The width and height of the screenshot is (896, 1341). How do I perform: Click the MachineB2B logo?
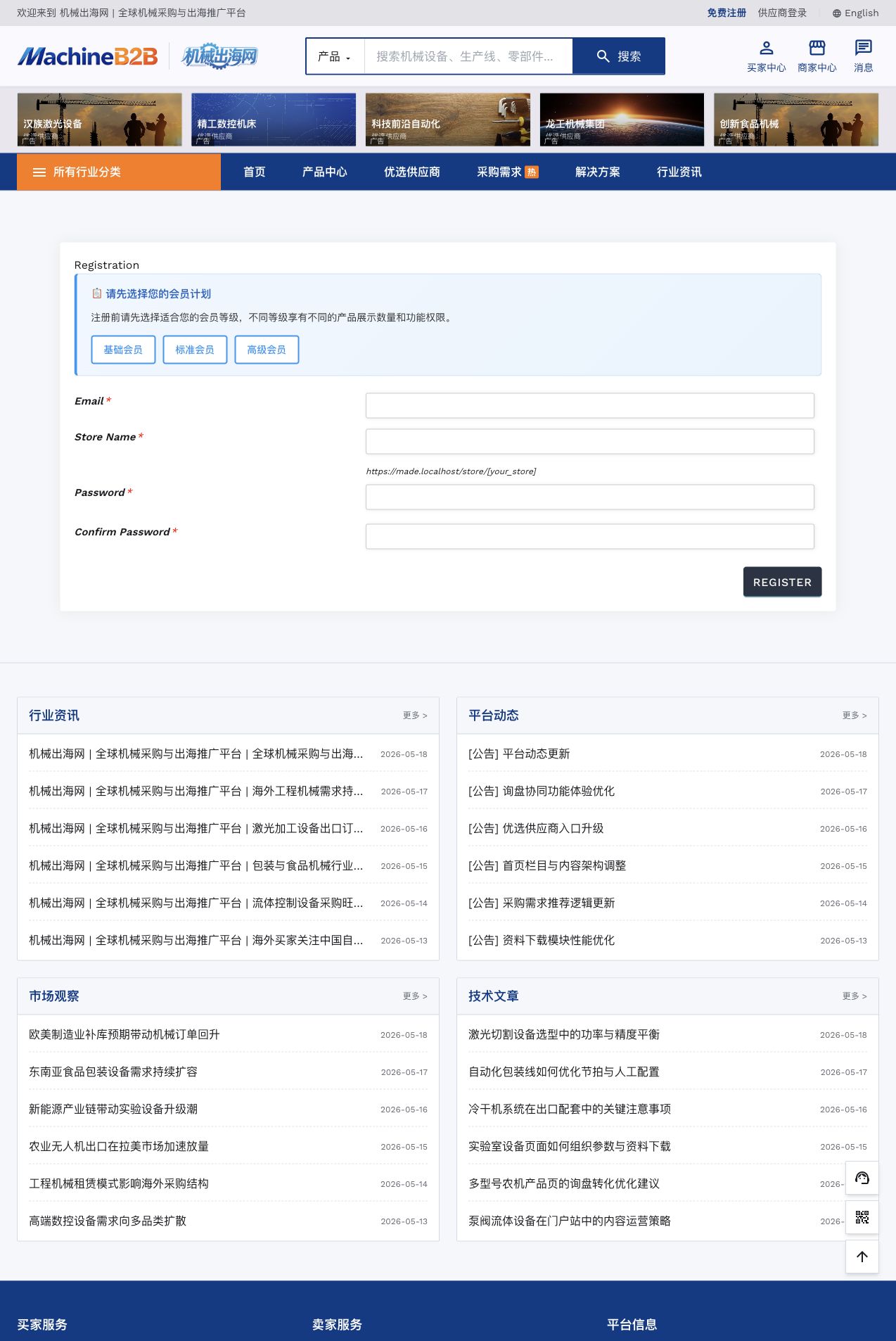point(88,56)
